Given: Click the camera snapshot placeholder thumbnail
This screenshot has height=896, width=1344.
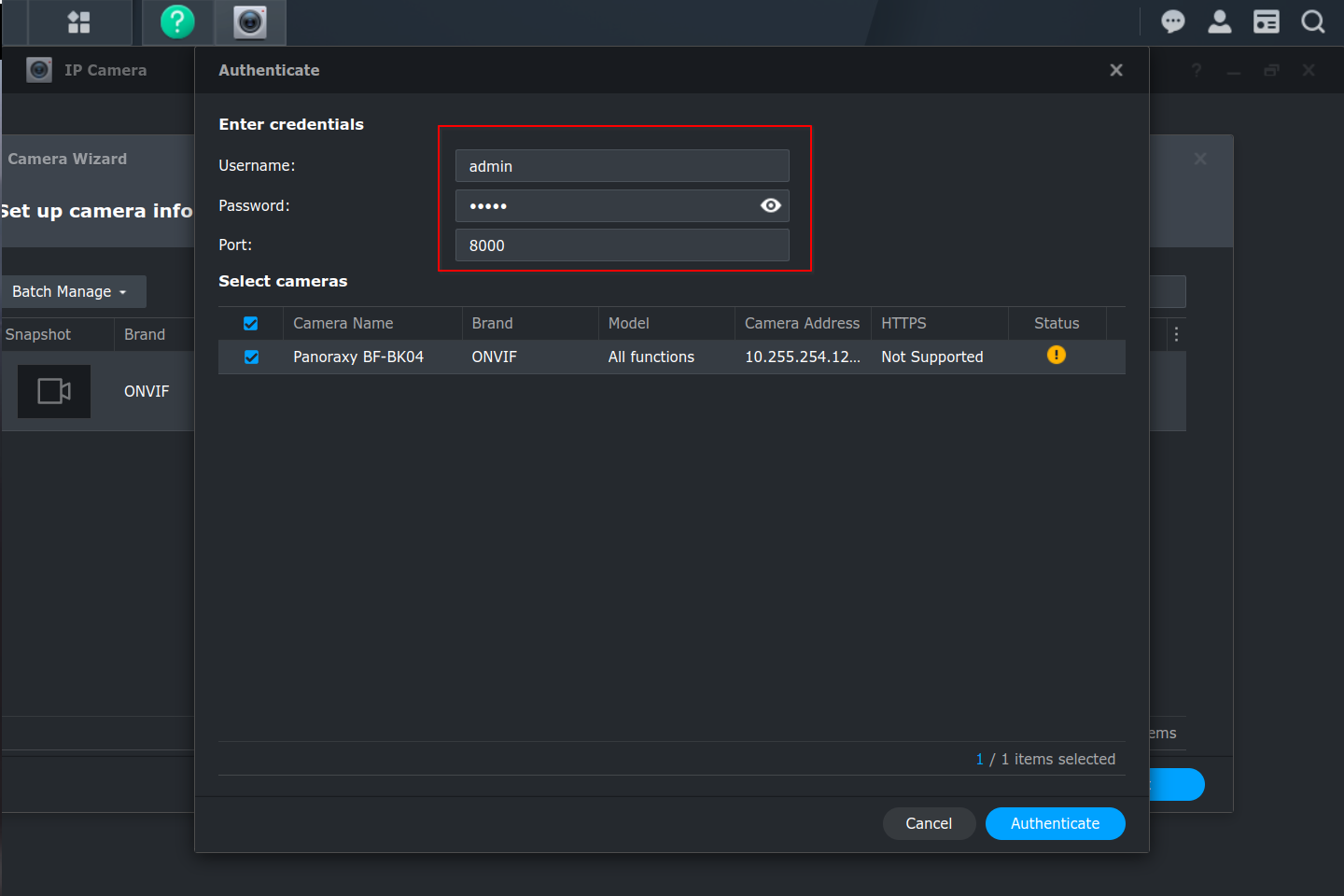Looking at the screenshot, I should coord(54,391).
